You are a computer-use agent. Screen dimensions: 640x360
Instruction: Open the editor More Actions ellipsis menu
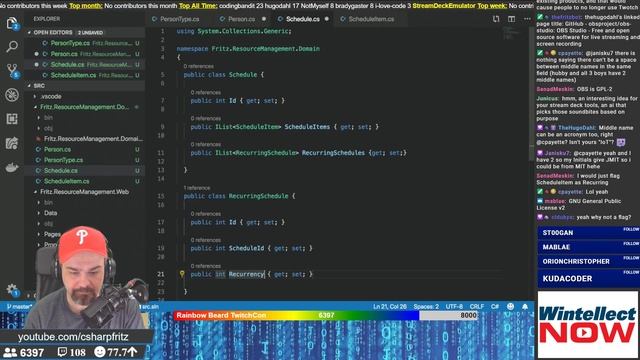(x=527, y=19)
